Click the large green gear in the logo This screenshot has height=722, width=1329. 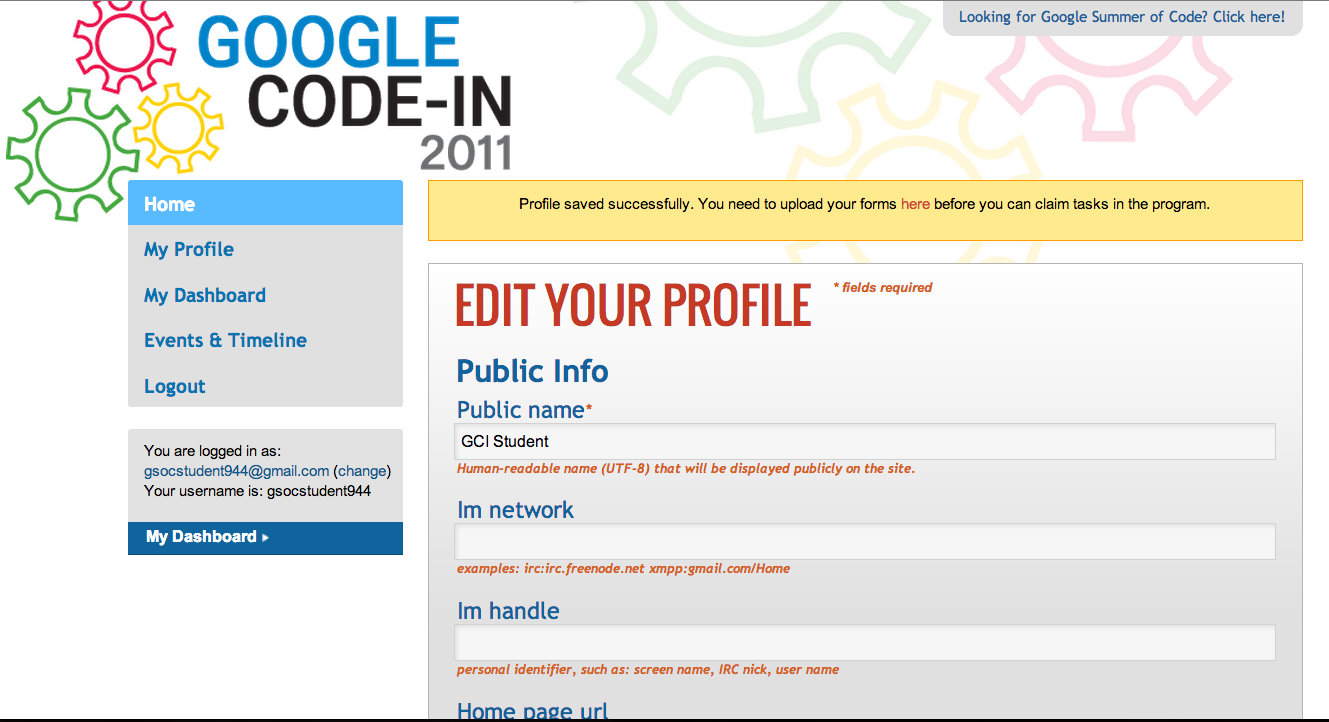(68, 153)
